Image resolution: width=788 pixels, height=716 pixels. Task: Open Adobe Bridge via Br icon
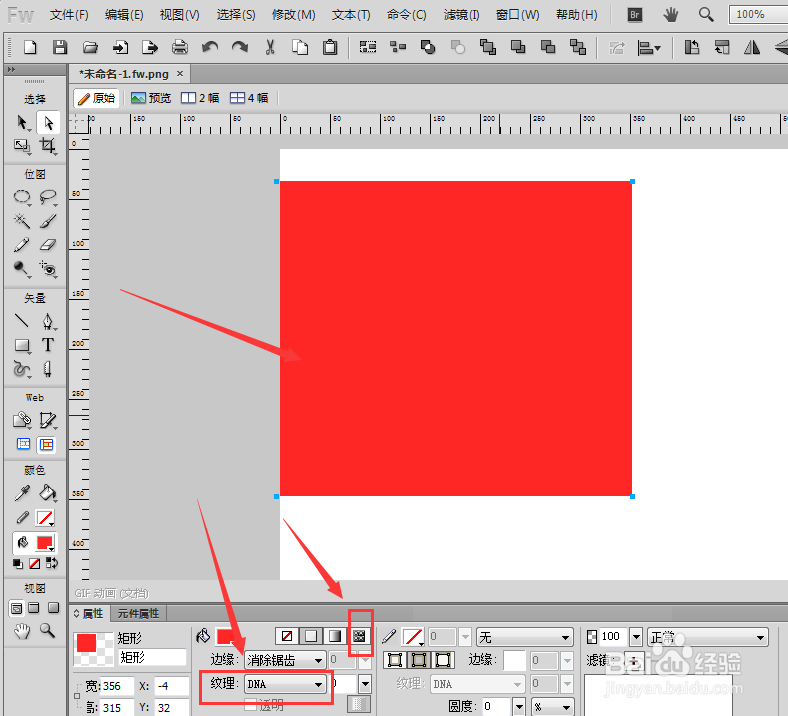pos(635,15)
